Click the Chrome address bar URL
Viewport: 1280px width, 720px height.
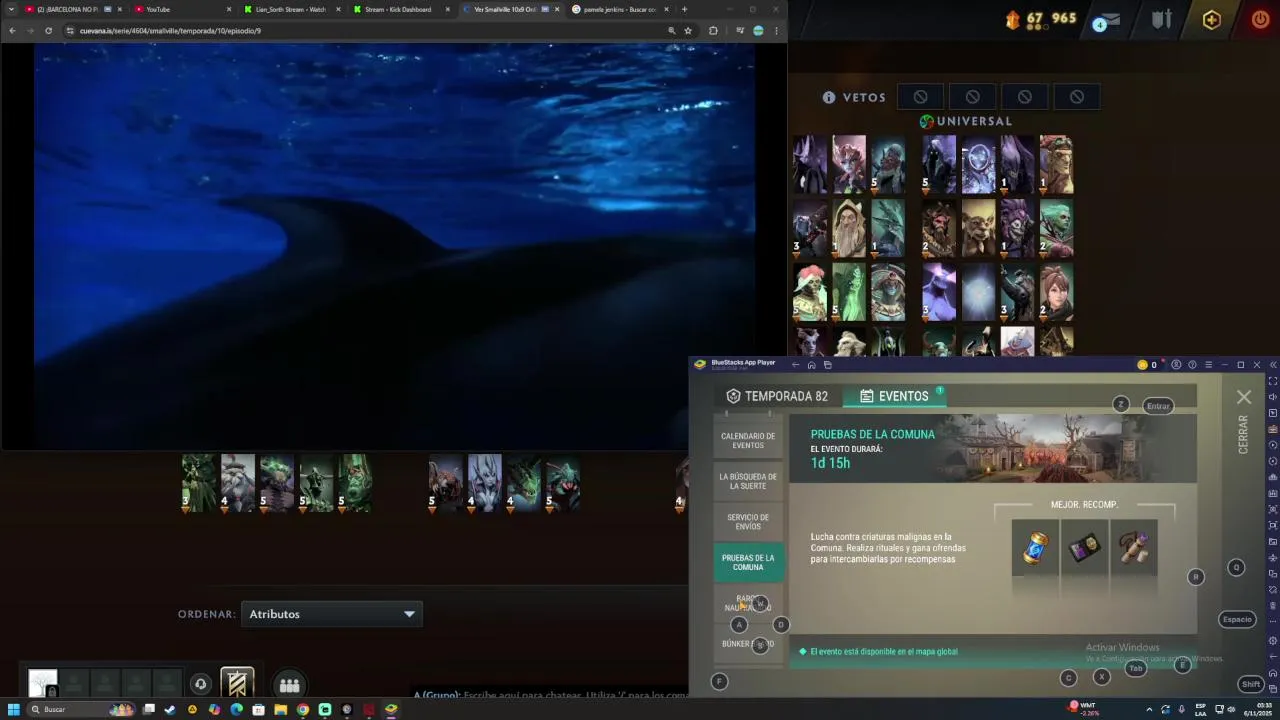(170, 31)
